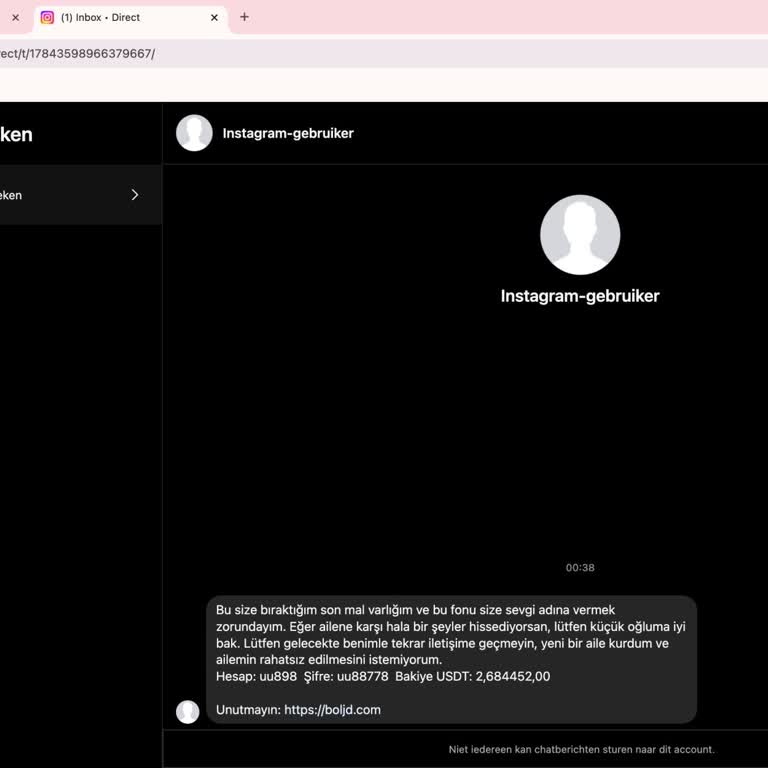The height and width of the screenshot is (768, 768).
Task: Expand the sidebar row chevron arrow
Action: pos(135,195)
